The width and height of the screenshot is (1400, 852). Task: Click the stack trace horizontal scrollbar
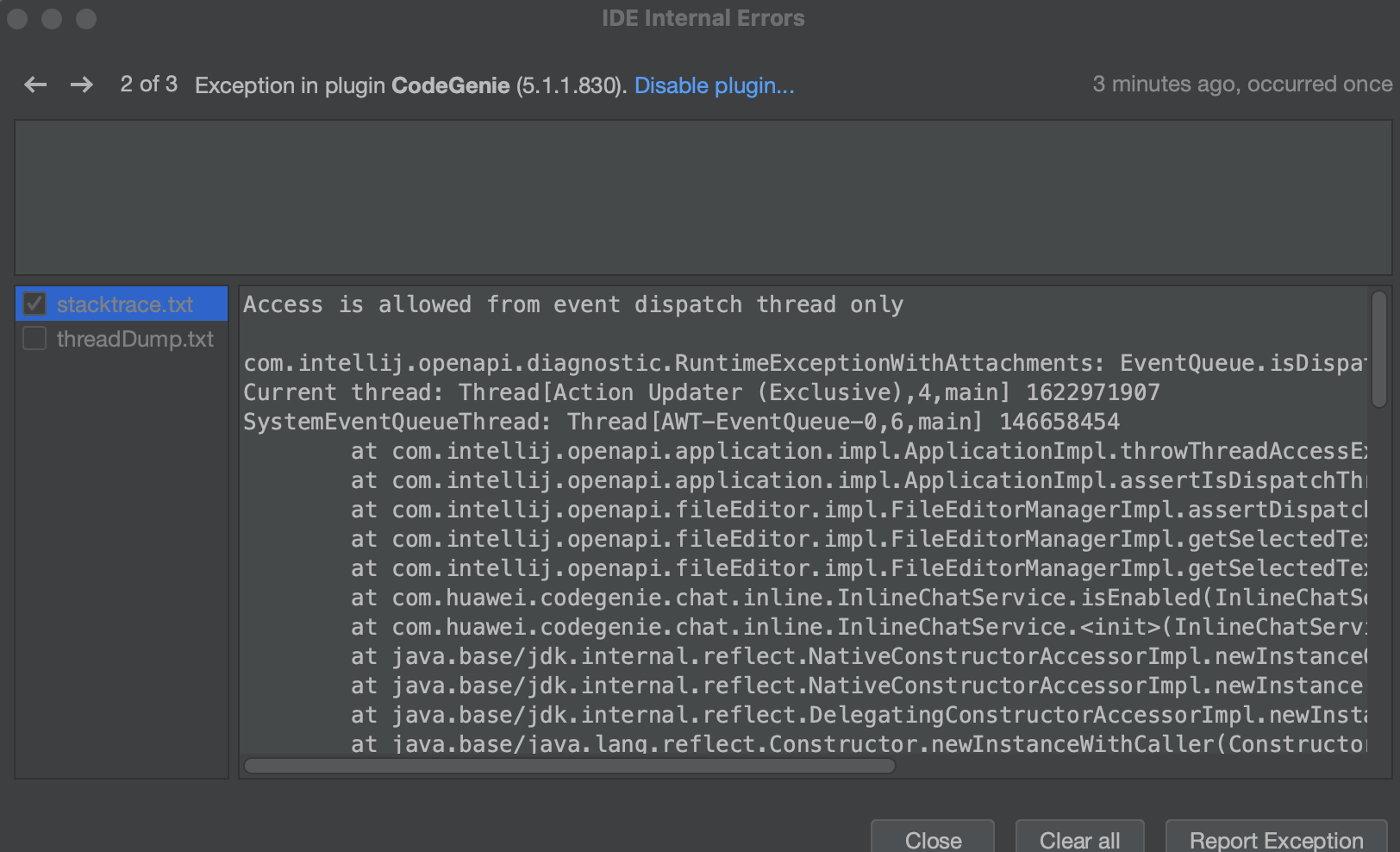tap(570, 766)
